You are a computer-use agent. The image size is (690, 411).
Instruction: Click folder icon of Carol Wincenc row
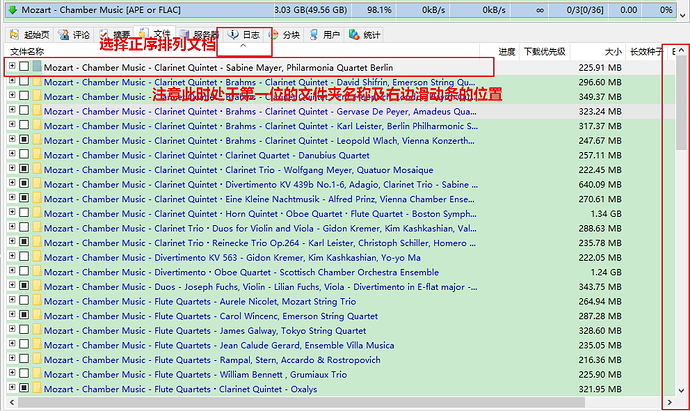[37, 315]
